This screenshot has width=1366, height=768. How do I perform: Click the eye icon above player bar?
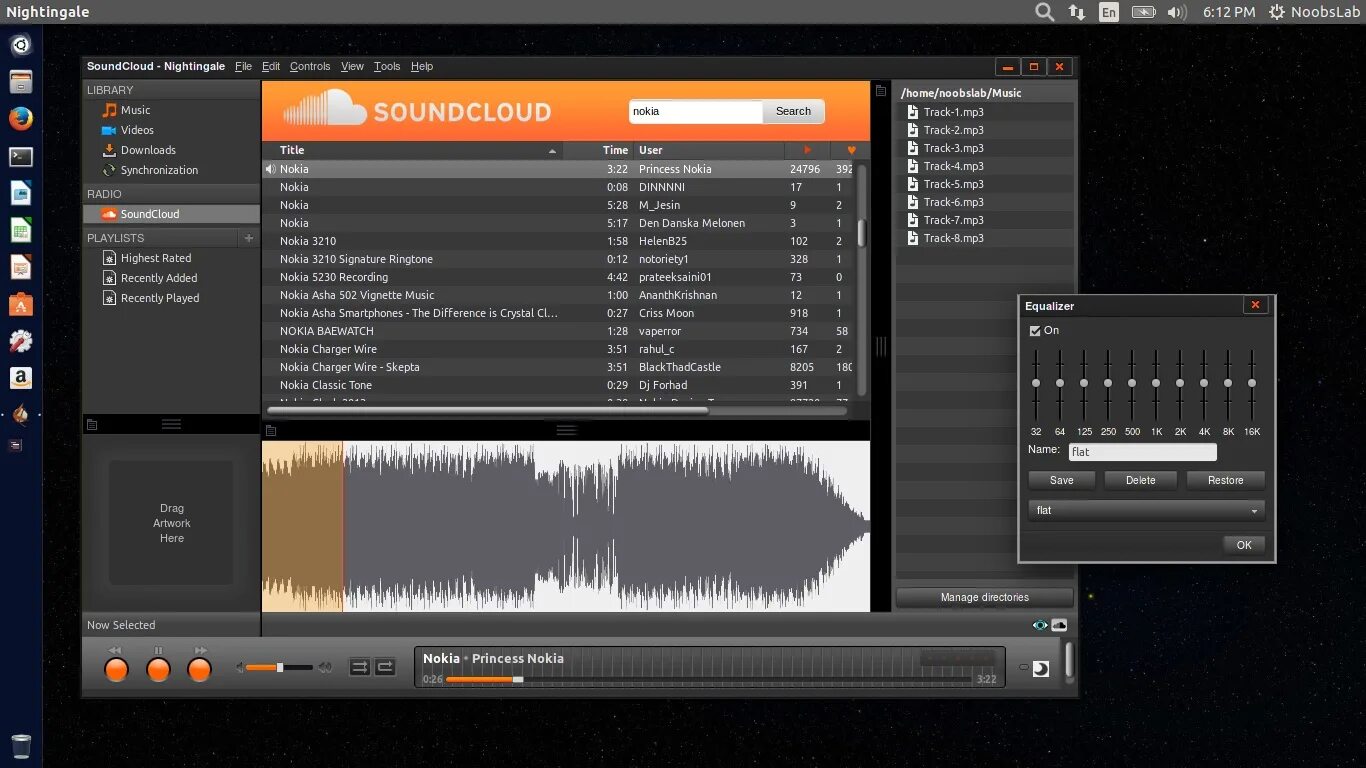[x=1040, y=625]
